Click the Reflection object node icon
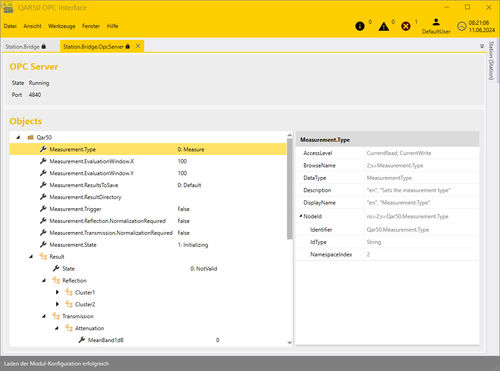Screen dimensions: 500x371 (56, 280)
